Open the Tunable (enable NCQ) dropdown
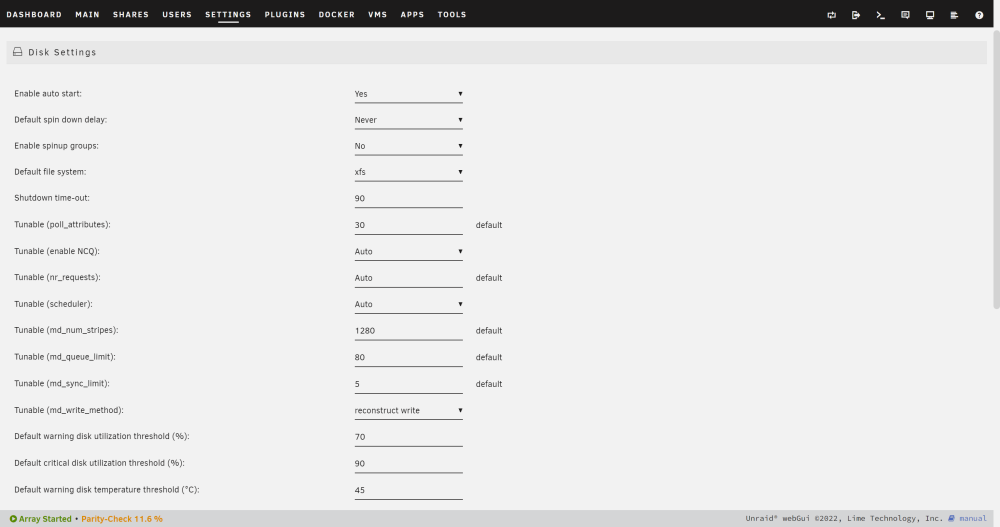Image resolution: width=1000 pixels, height=527 pixels. 408,251
